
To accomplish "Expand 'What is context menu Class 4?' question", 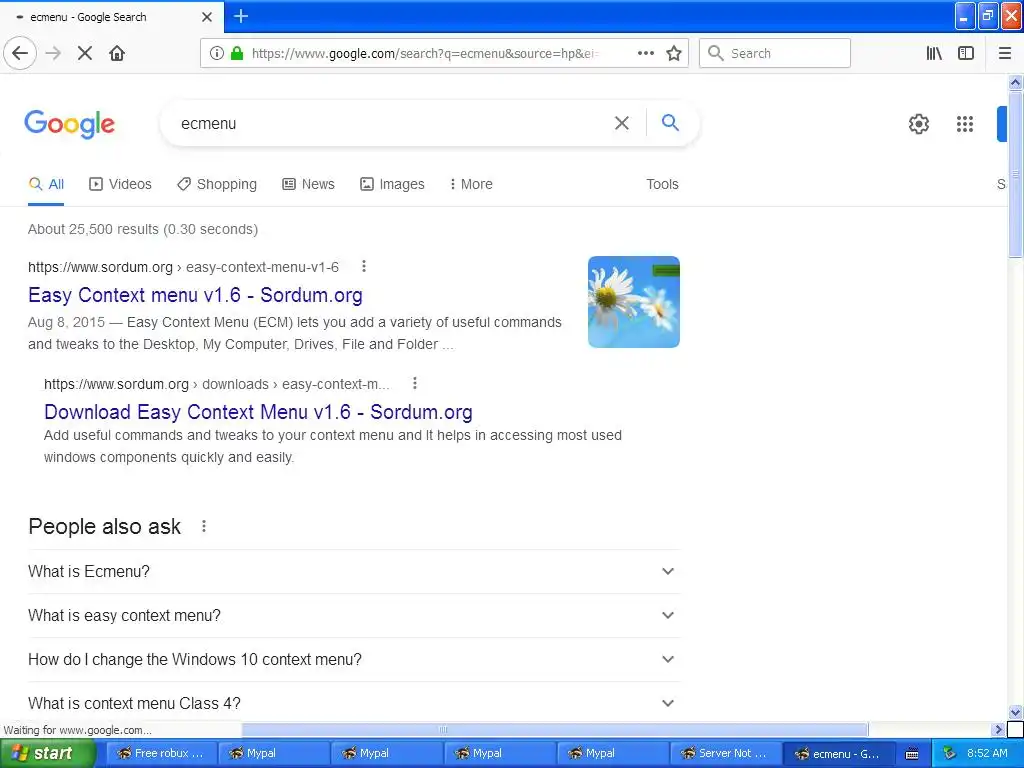I will coord(353,703).
